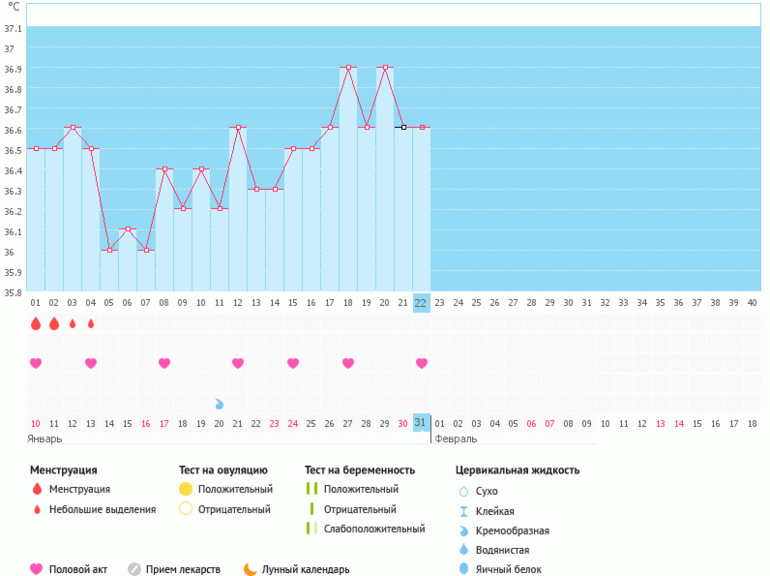
Task: Click the pink heart legend icon for Половой акт
Action: click(37, 569)
